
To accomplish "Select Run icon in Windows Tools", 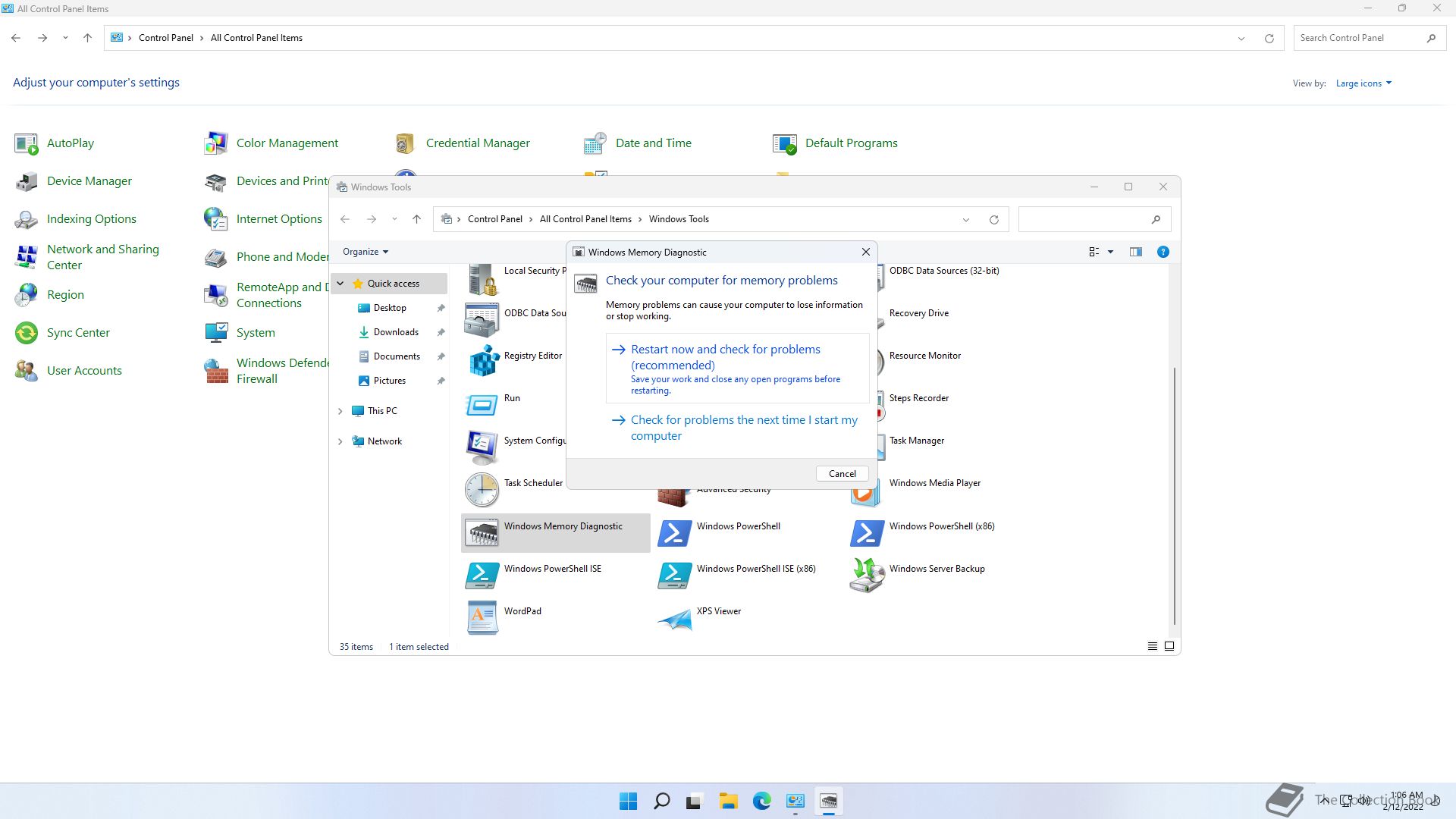I will coord(482,403).
